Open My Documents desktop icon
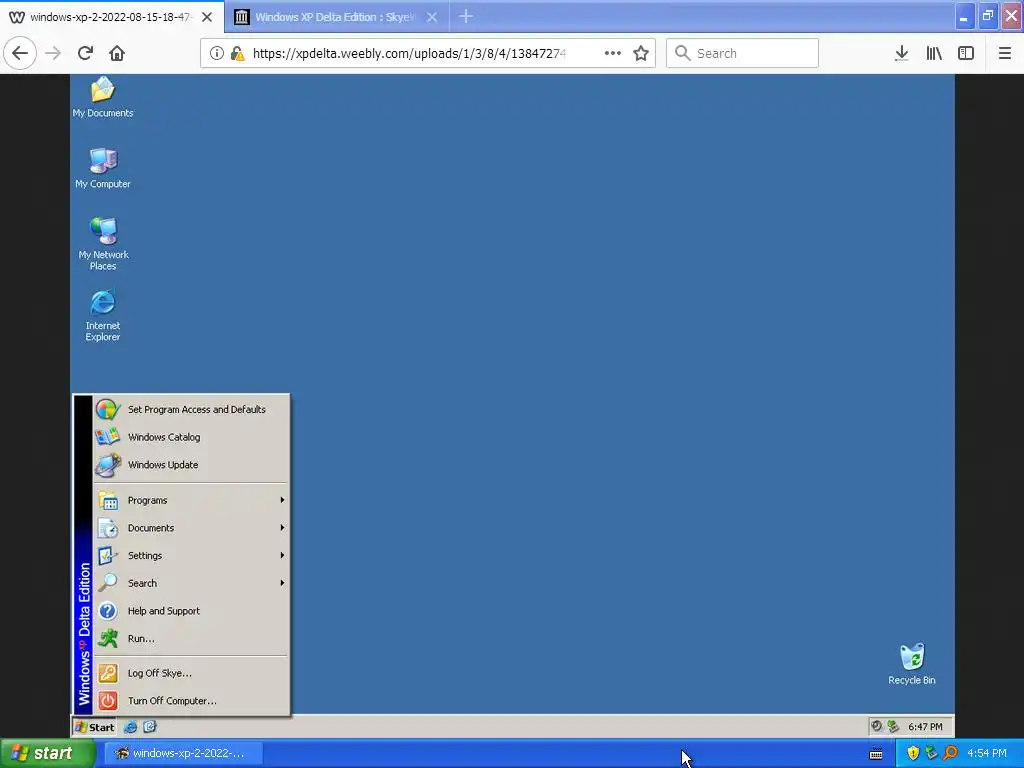Image resolution: width=1024 pixels, height=768 pixels. [103, 97]
